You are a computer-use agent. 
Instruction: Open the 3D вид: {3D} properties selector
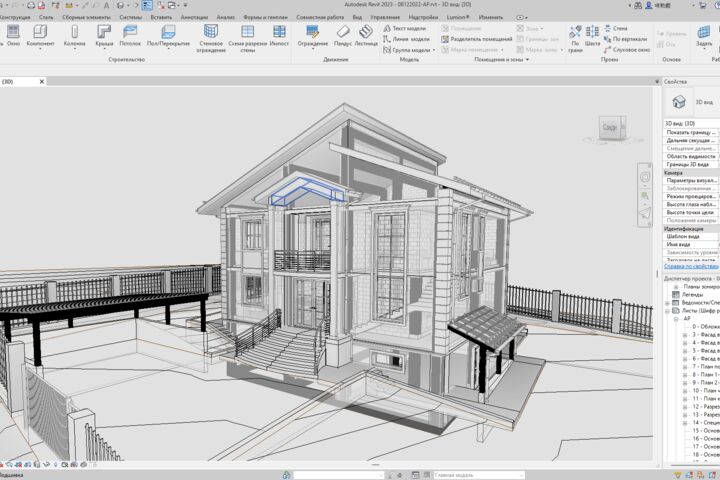pyautogui.click(x=692, y=124)
